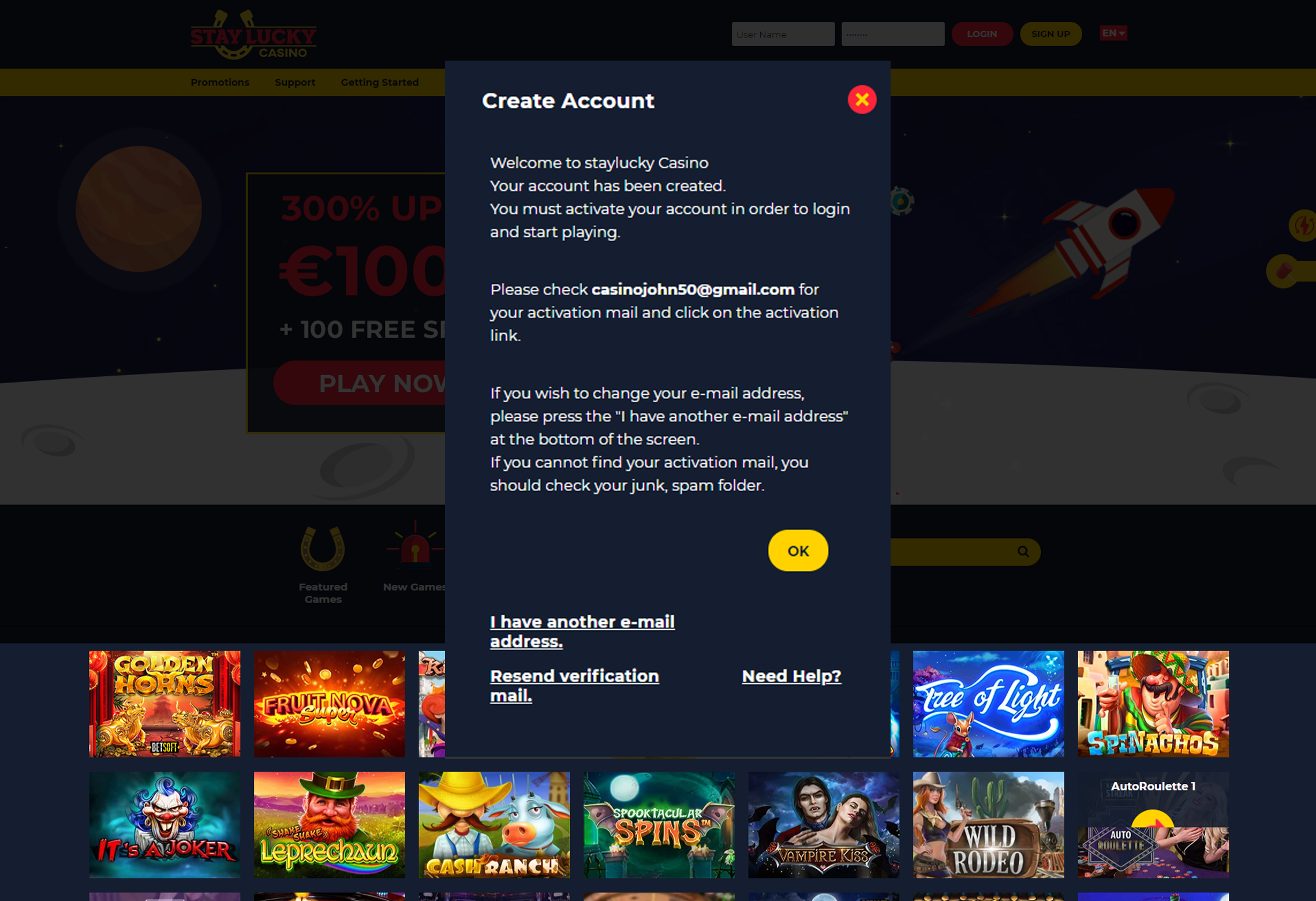Click the game search magnifier icon
This screenshot has height=901, width=1316.
[1023, 551]
